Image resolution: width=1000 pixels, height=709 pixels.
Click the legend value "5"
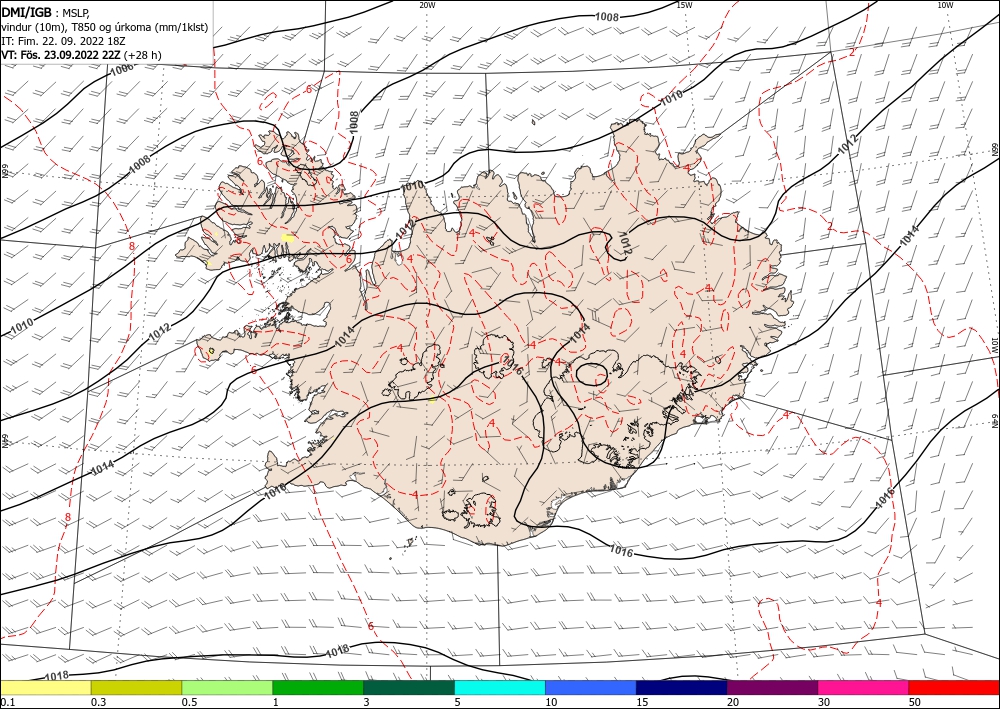[x=457, y=702]
